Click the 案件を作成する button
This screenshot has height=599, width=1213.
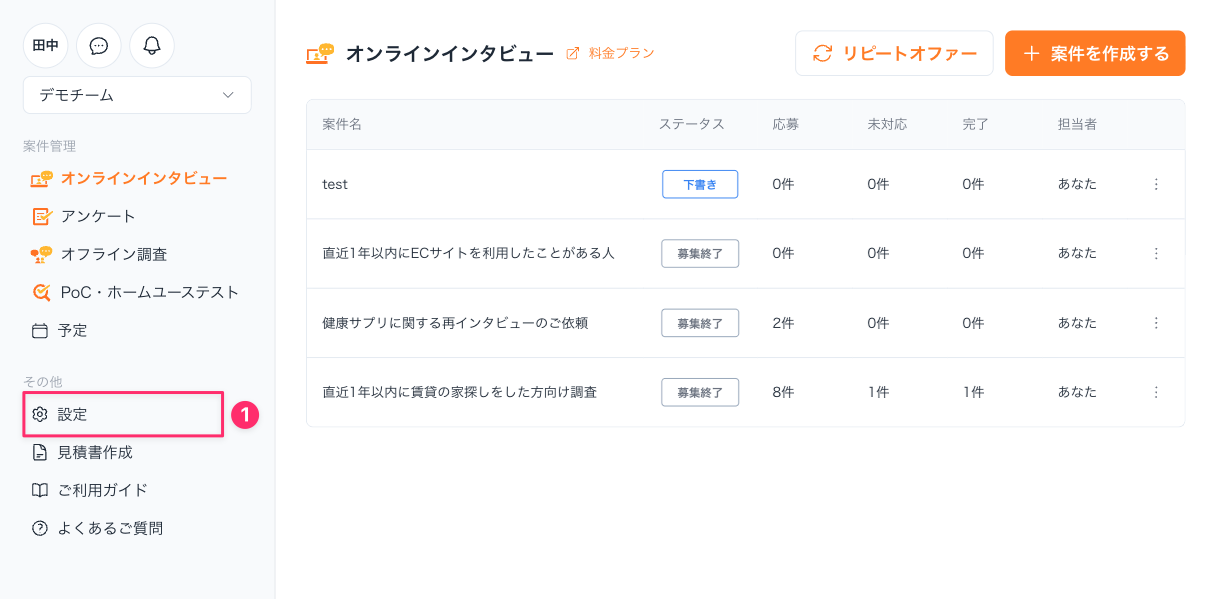(1095, 53)
